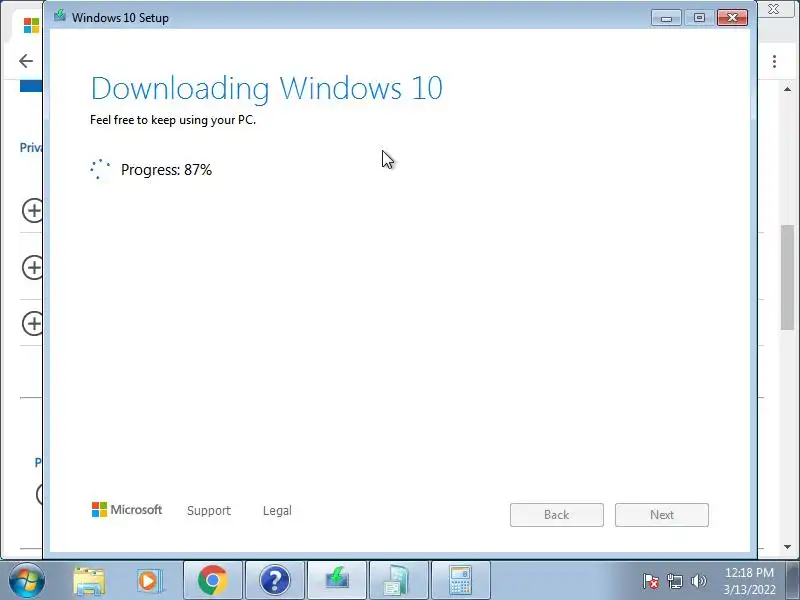Click the disabled Back button

pos(557,515)
